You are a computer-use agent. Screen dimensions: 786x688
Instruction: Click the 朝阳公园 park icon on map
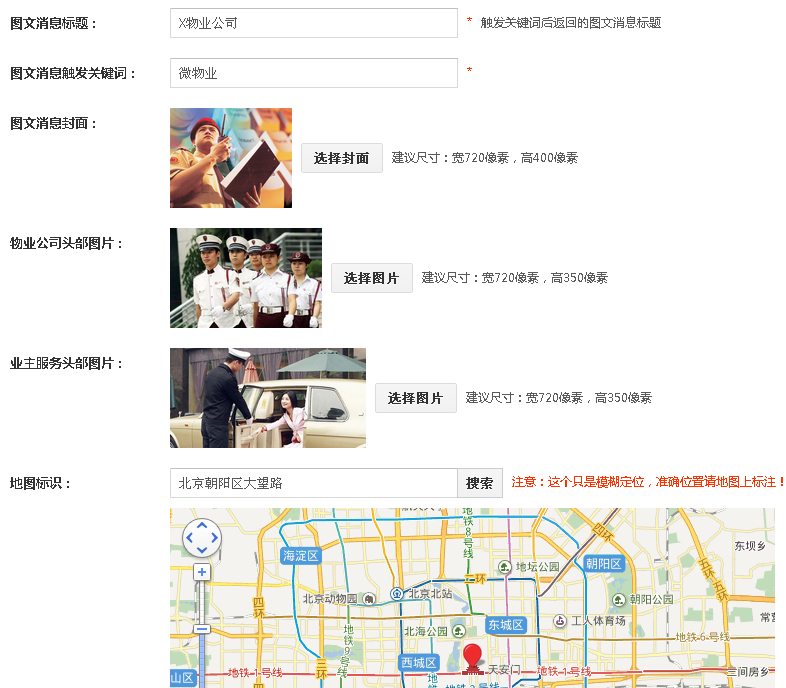coord(619,599)
